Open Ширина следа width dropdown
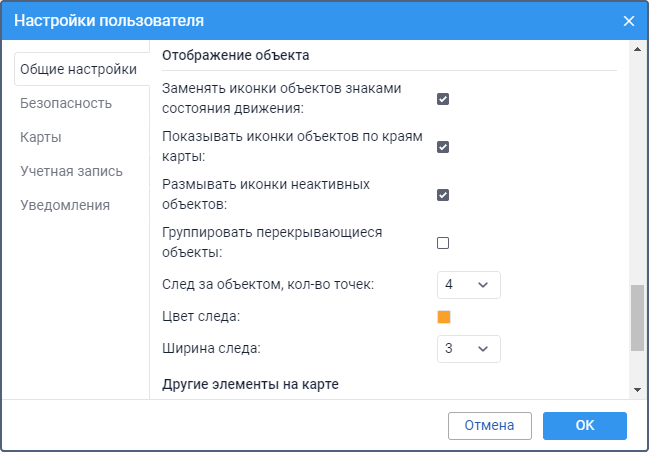Viewport: 649px width, 452px height. (469, 349)
